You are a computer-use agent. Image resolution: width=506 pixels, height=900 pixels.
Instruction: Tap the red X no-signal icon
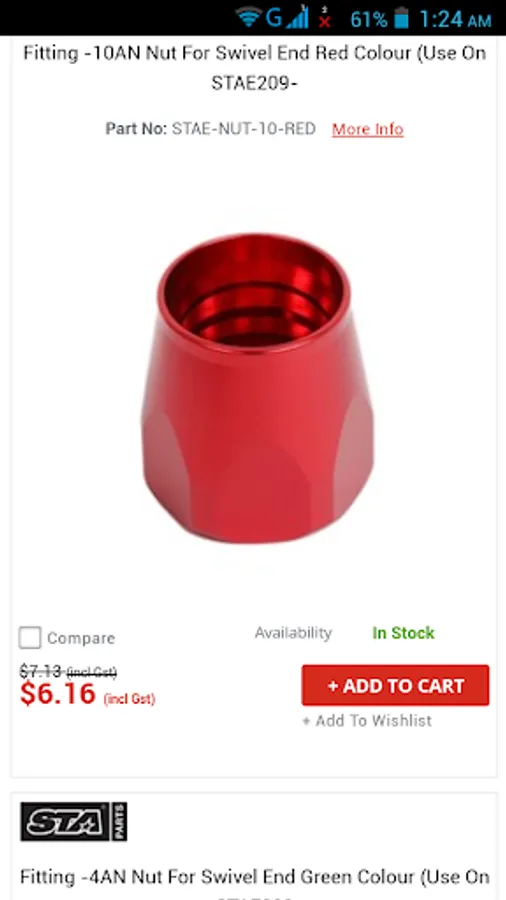pyautogui.click(x=325, y=18)
